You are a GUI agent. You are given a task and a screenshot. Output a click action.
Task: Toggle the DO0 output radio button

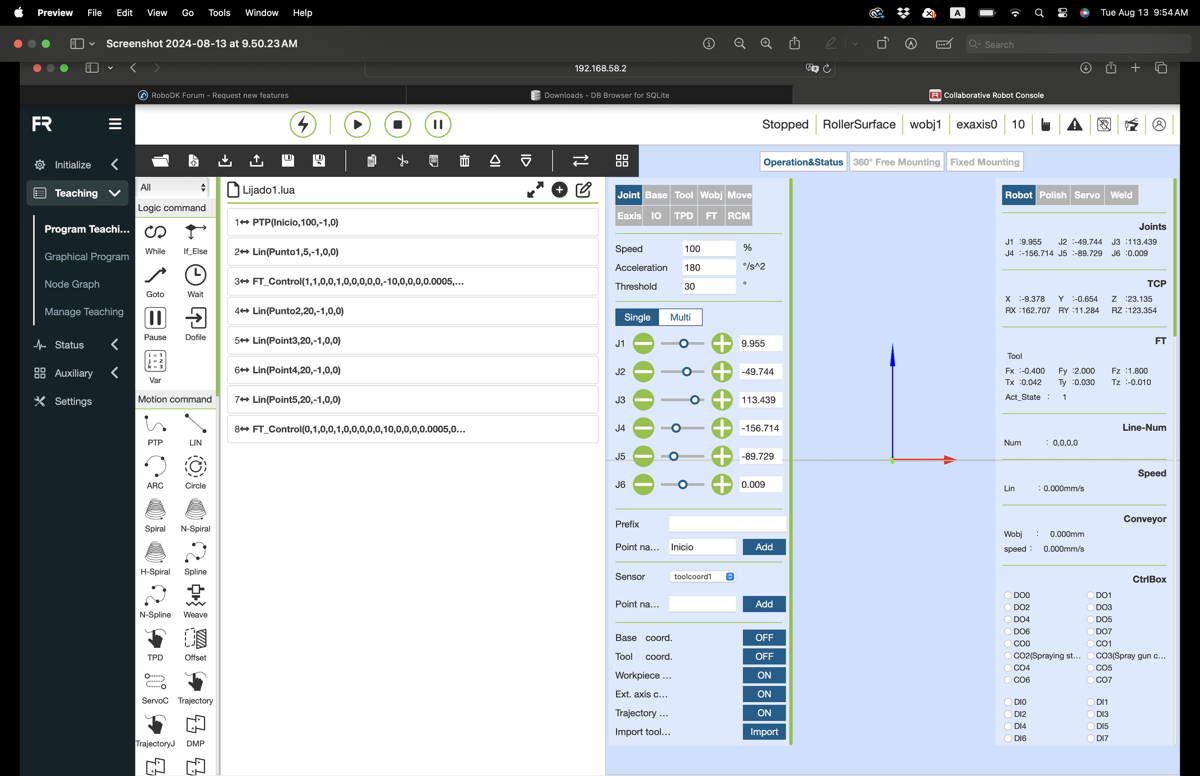point(1008,595)
